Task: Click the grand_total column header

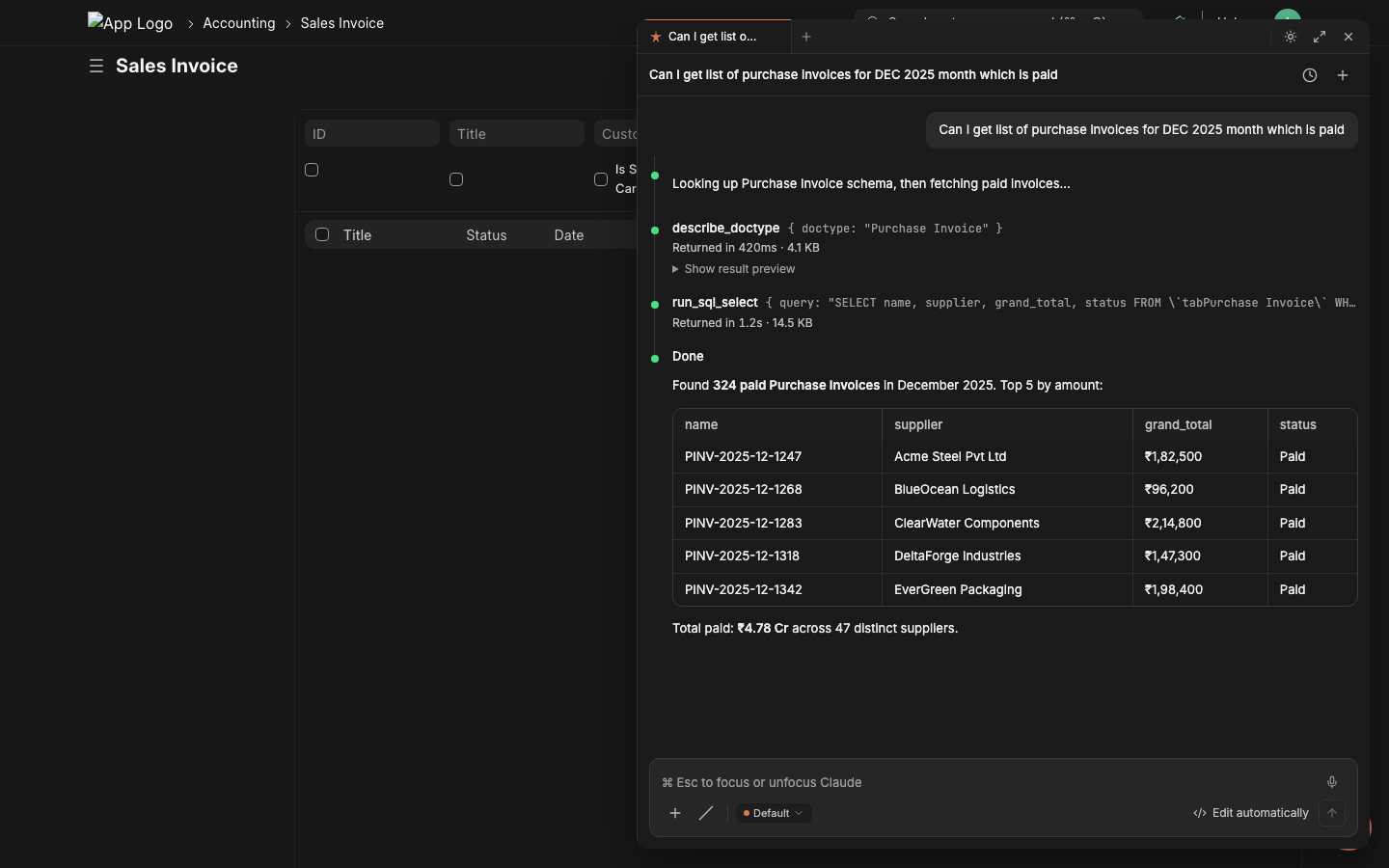Action: (x=1200, y=424)
